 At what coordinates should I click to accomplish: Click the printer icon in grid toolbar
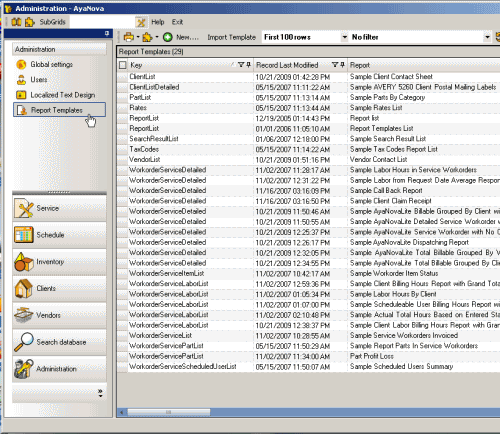click(129, 37)
